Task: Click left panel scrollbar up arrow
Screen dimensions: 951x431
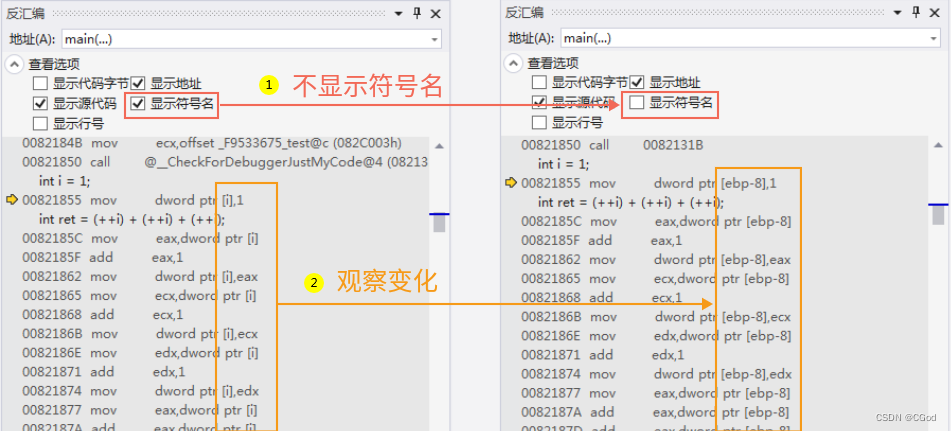Action: [x=439, y=146]
